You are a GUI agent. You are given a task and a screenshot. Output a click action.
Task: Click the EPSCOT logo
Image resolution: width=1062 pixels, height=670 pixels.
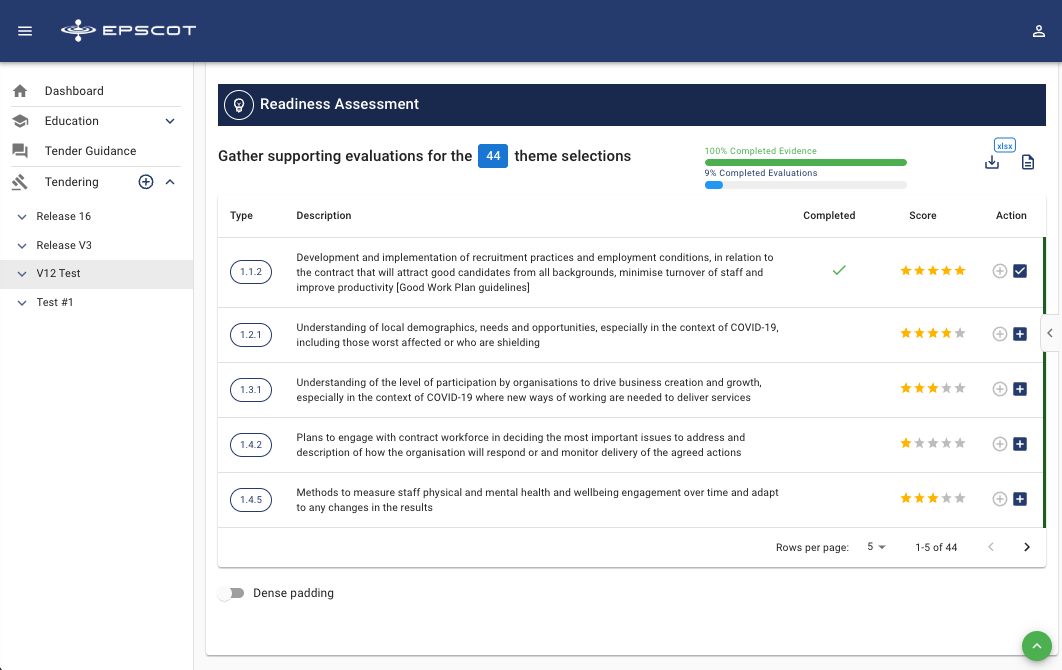[128, 30]
